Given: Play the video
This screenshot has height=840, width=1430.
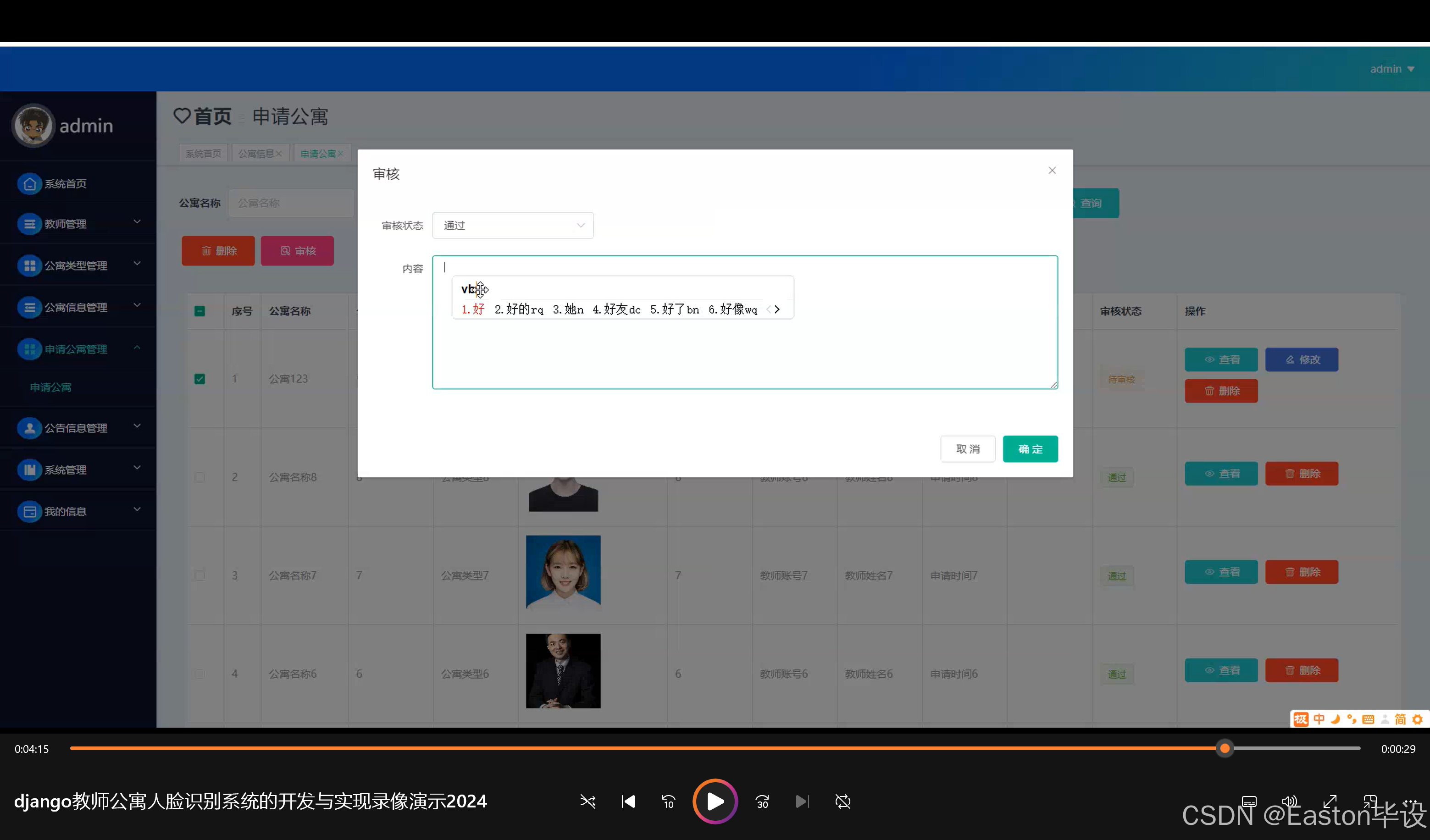Looking at the screenshot, I should point(715,801).
